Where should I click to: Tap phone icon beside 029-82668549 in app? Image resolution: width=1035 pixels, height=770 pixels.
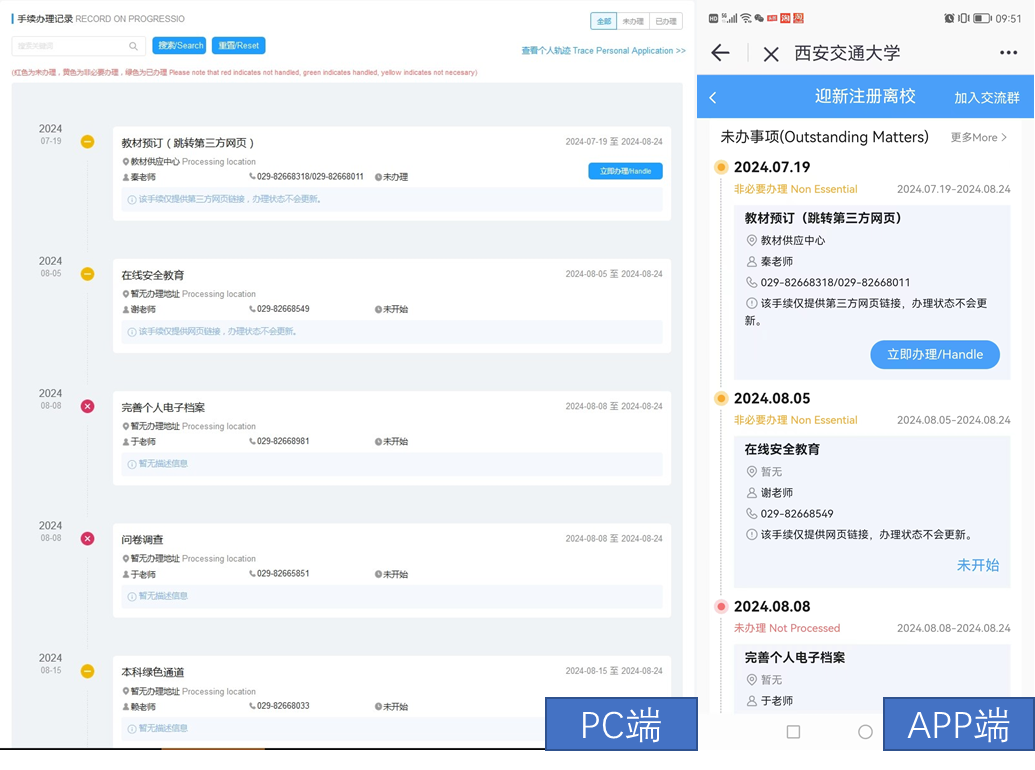[751, 513]
